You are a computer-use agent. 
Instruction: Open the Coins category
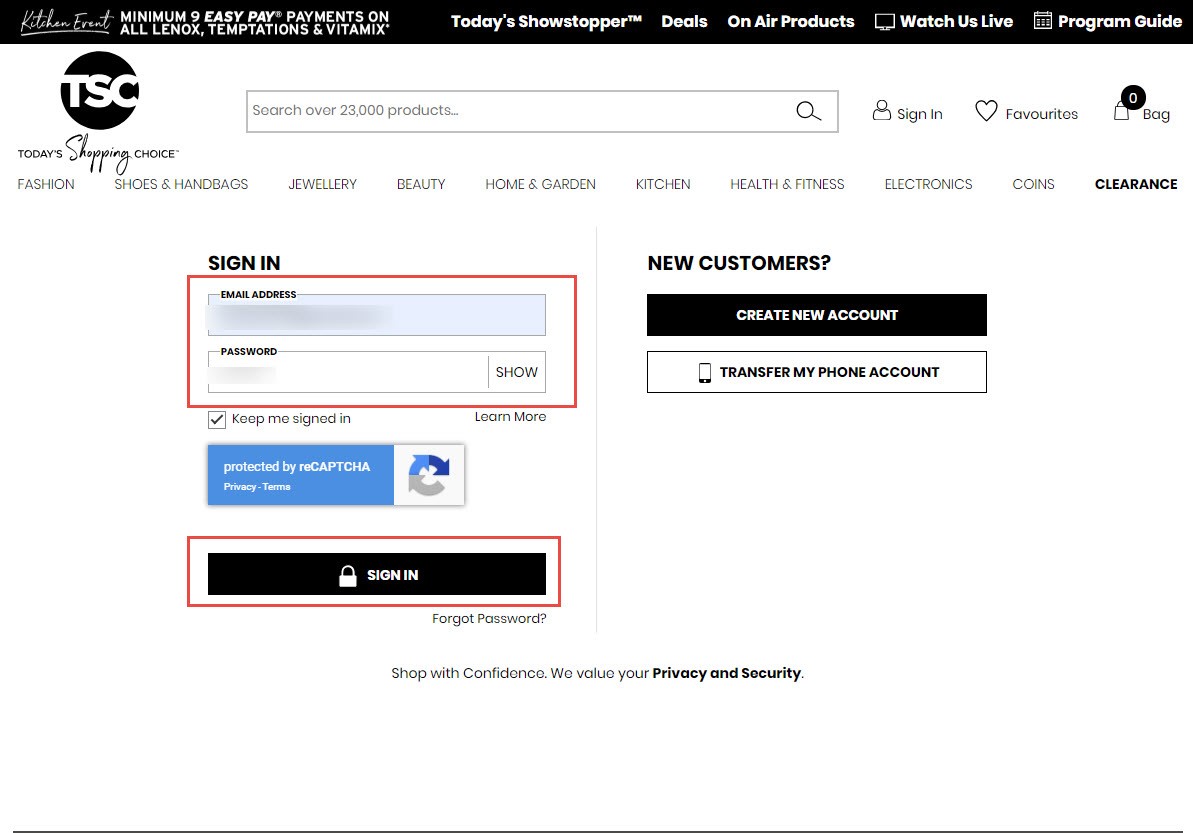pyautogui.click(x=1033, y=184)
